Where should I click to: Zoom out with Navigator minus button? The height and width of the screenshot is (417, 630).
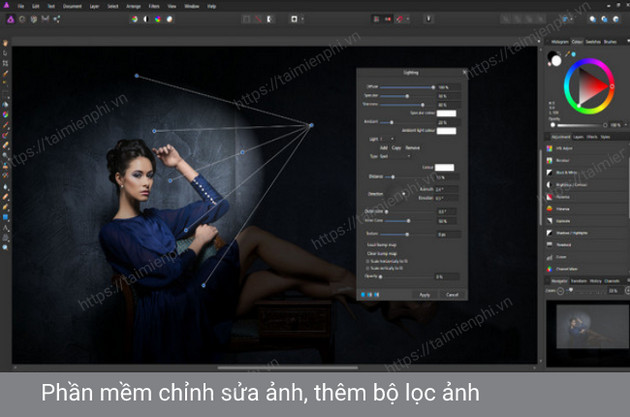click(560, 291)
